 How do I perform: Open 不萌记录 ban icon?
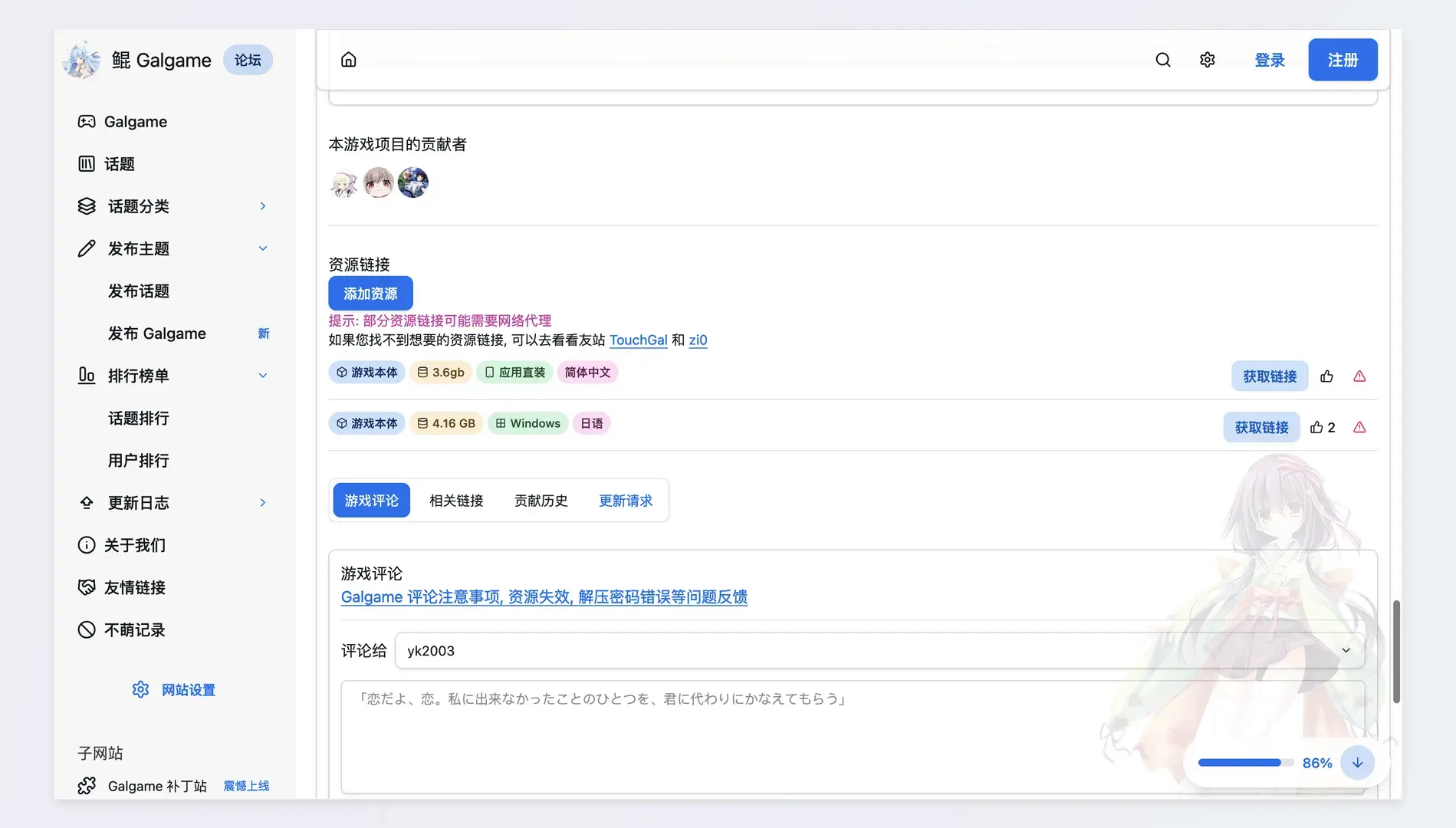(x=87, y=630)
